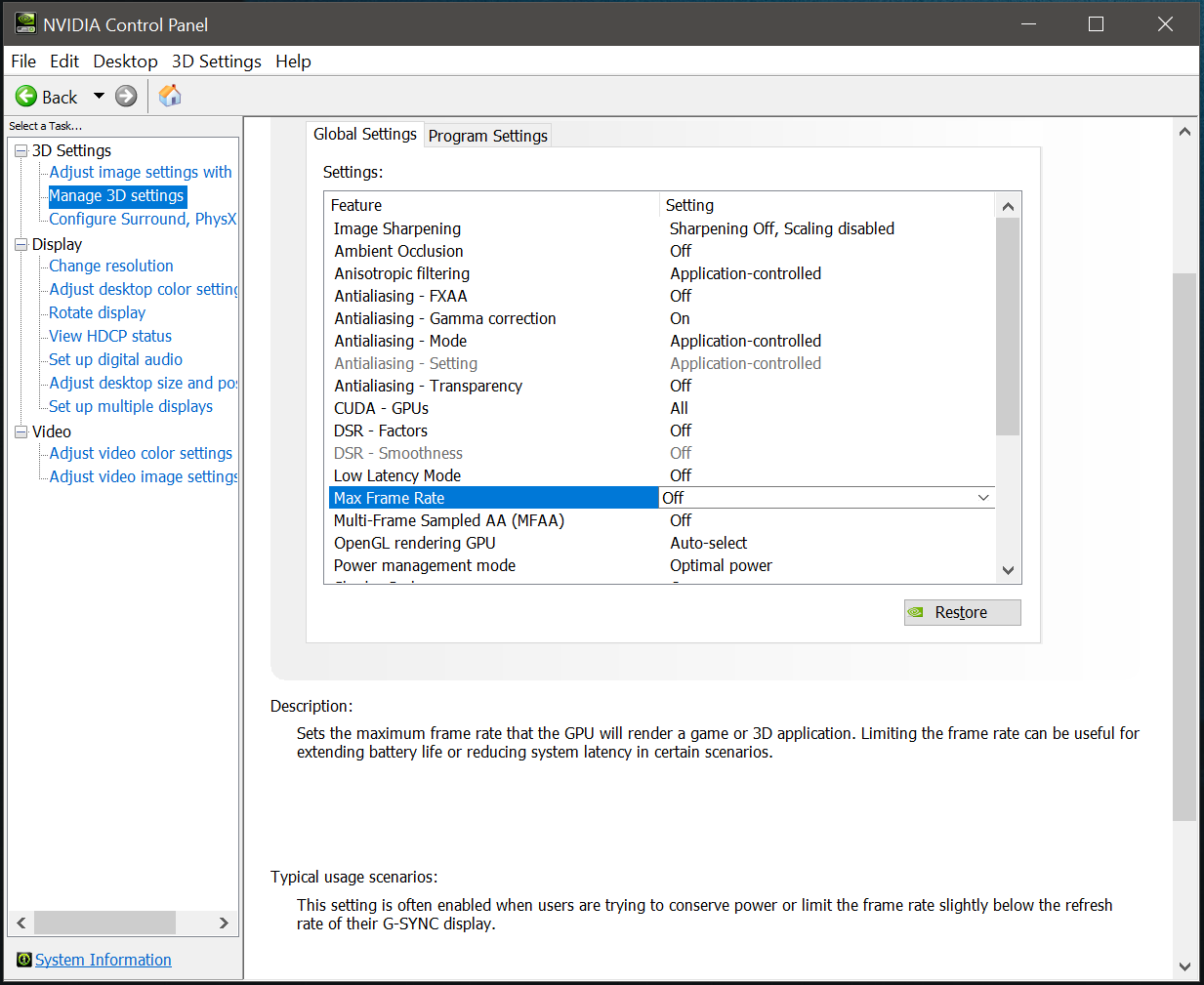The width and height of the screenshot is (1204, 985).
Task: Open the Back button dropdown arrow
Action: click(98, 96)
